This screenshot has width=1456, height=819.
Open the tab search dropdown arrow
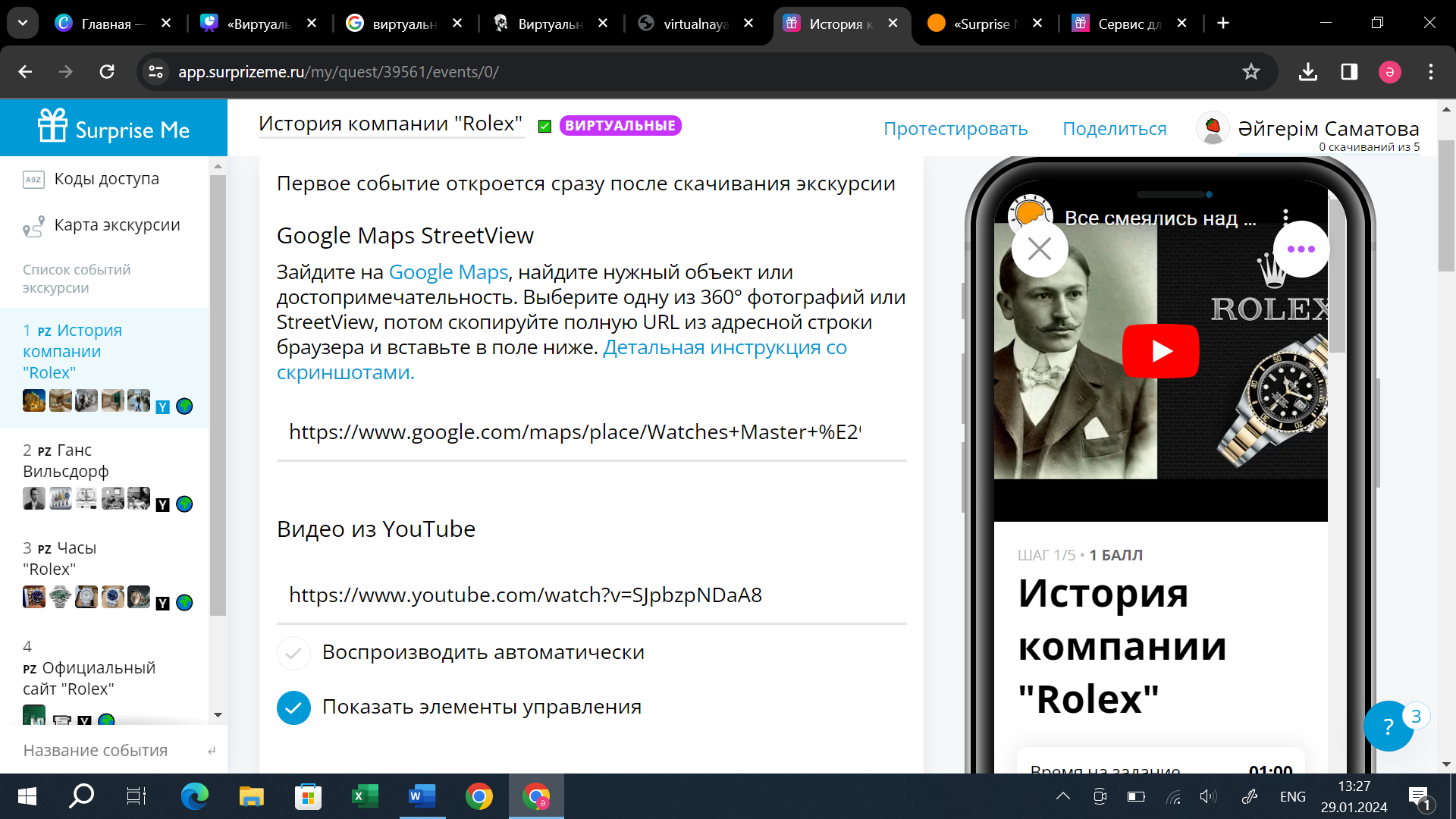(23, 23)
